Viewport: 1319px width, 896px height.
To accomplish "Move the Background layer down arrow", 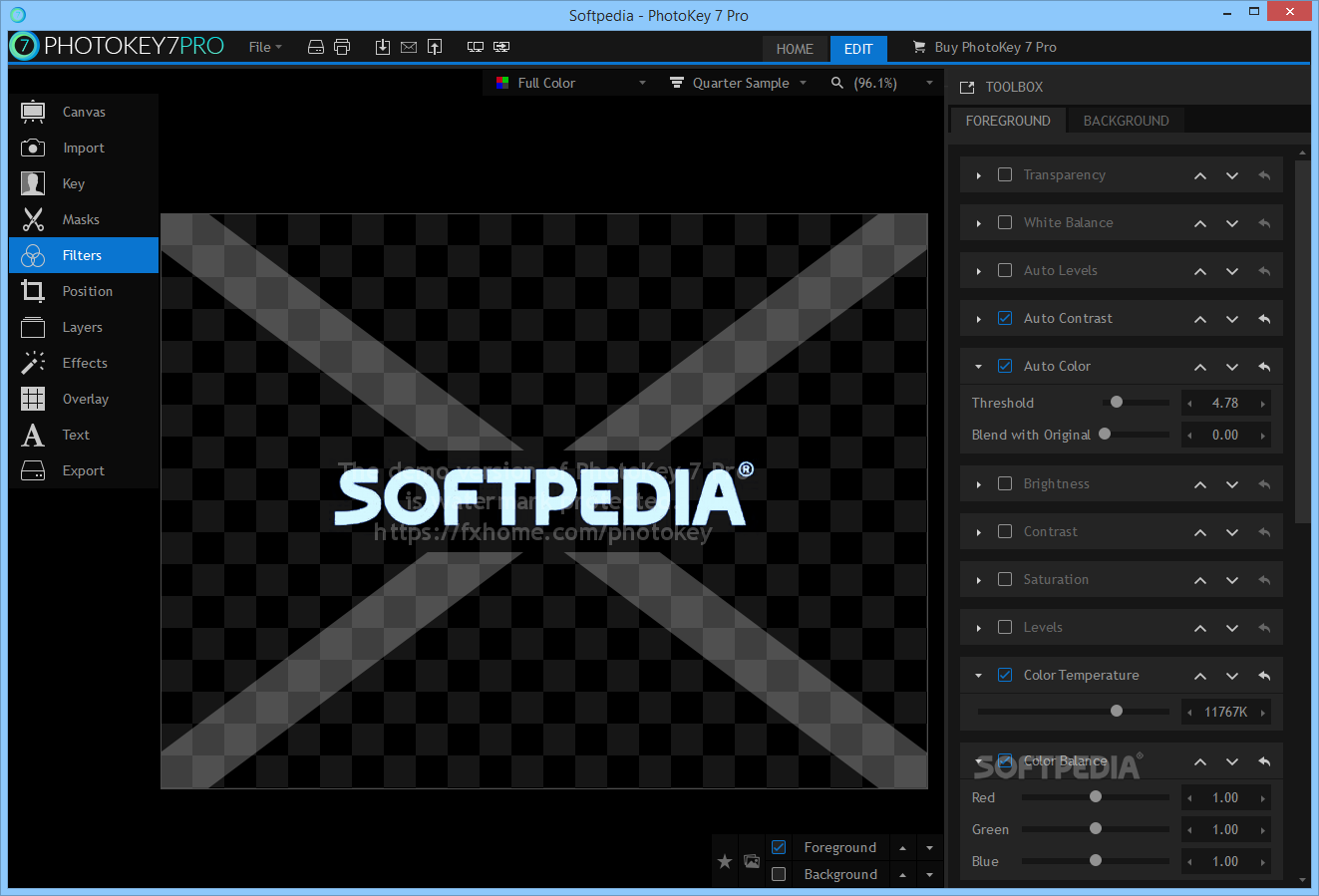I will (929, 875).
